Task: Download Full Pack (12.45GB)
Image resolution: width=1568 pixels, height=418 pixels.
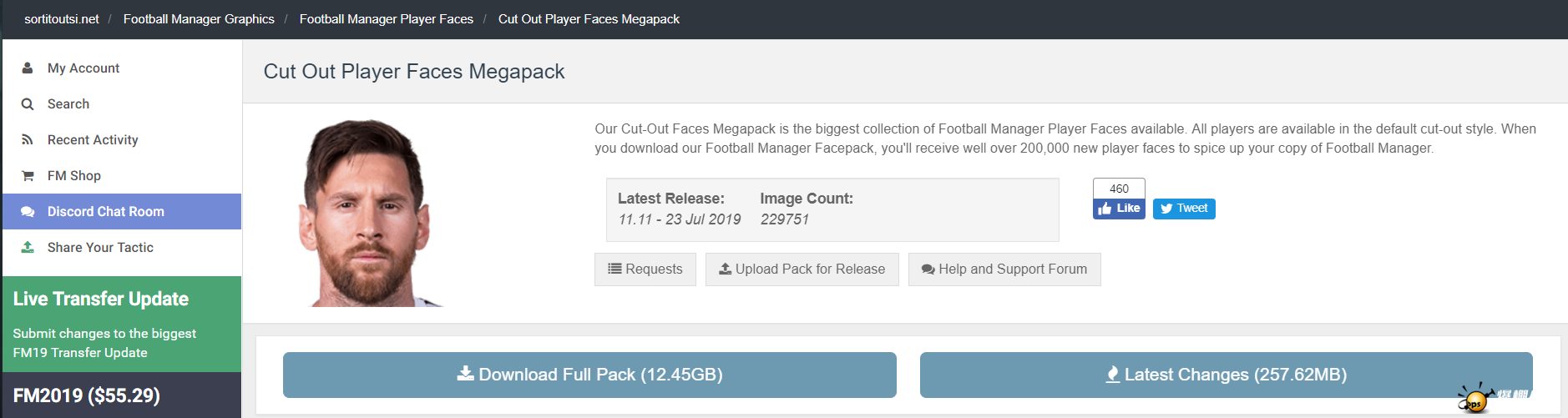Action: (x=589, y=375)
